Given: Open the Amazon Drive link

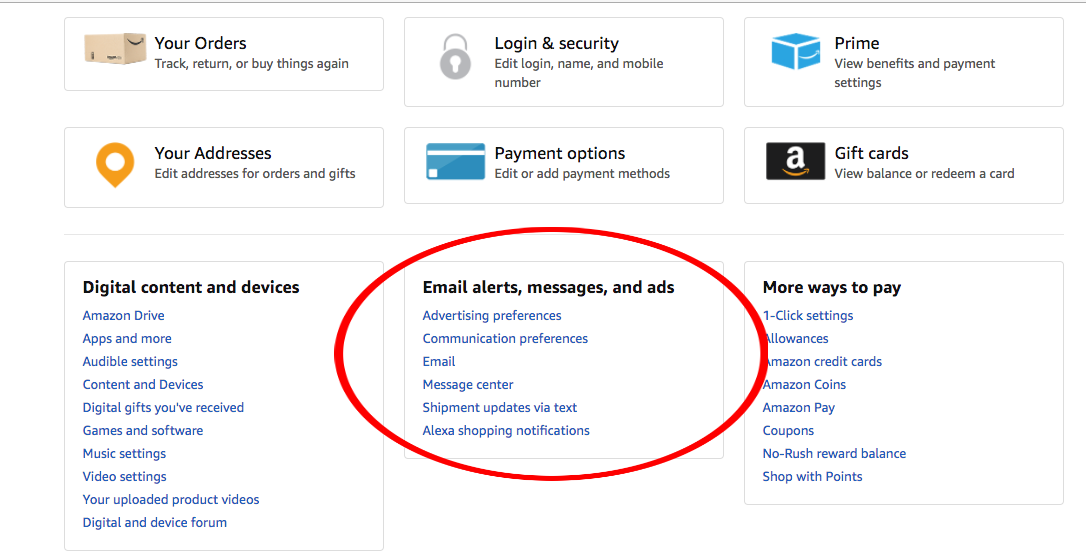Looking at the screenshot, I should pyautogui.click(x=123, y=316).
